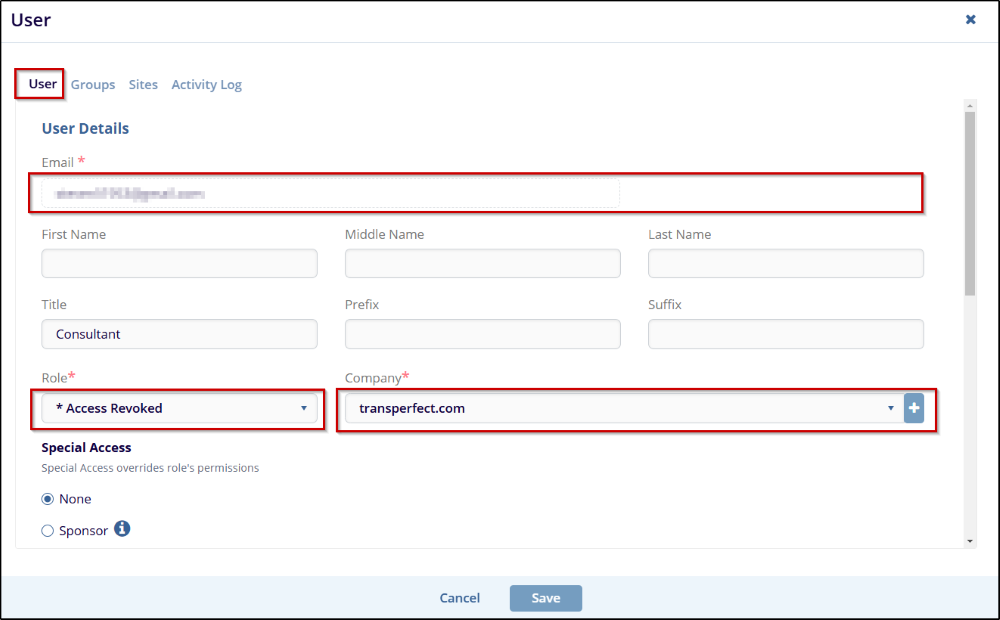Click the Middle Name field
Viewport: 1000px width, 620px height.
(x=483, y=264)
